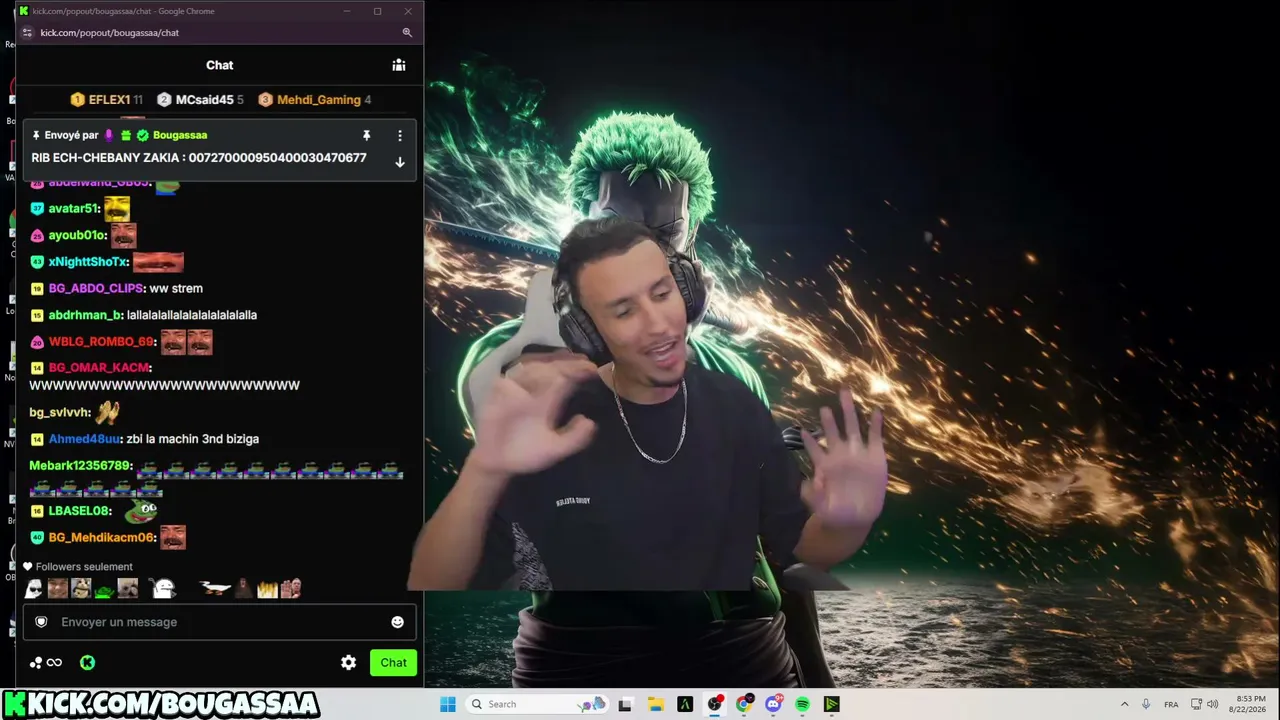Click the microphone tray icon

tap(1146, 704)
